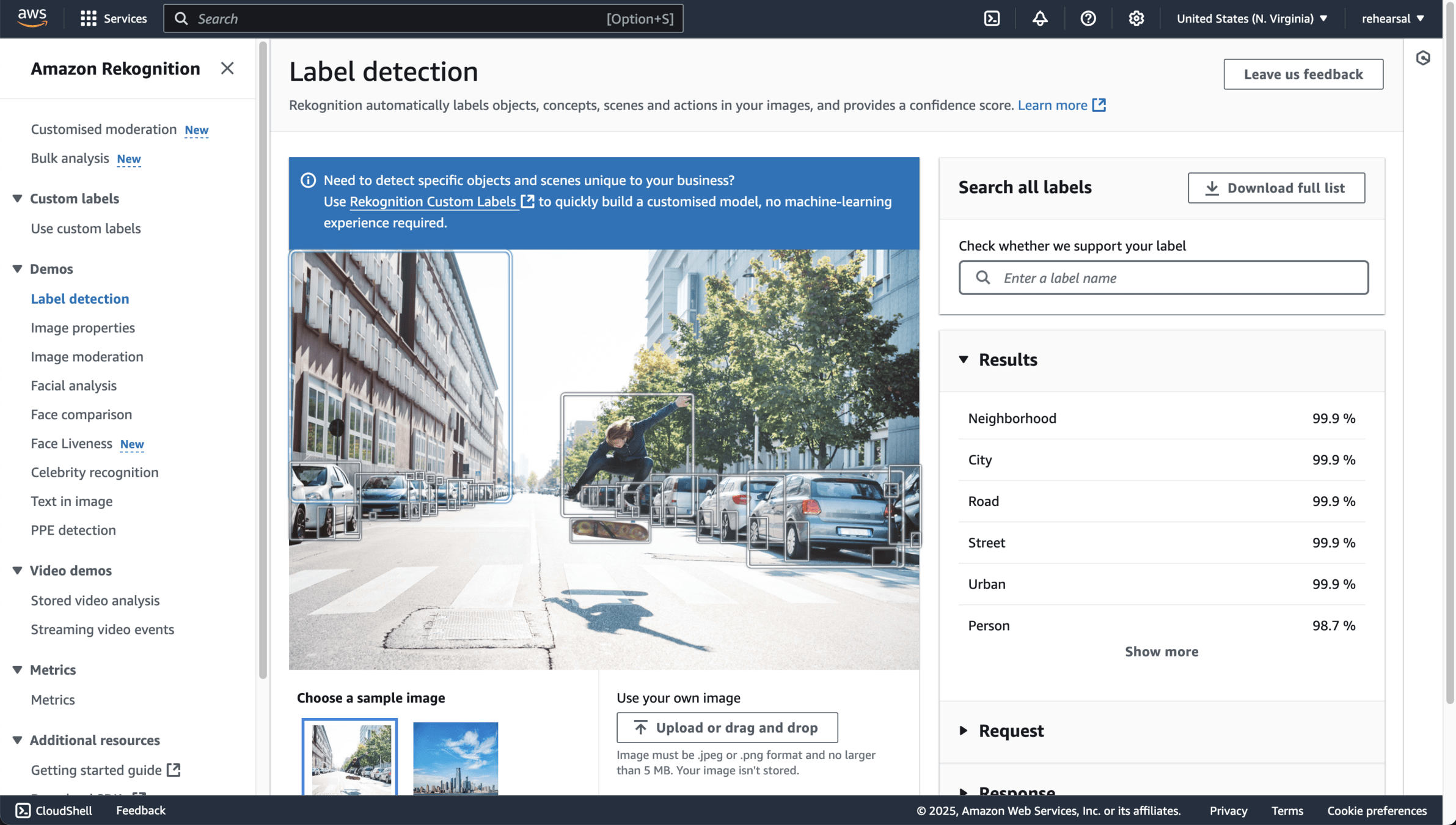The height and width of the screenshot is (825, 1456).
Task: Open Facial analysis demo
Action: [73, 386]
